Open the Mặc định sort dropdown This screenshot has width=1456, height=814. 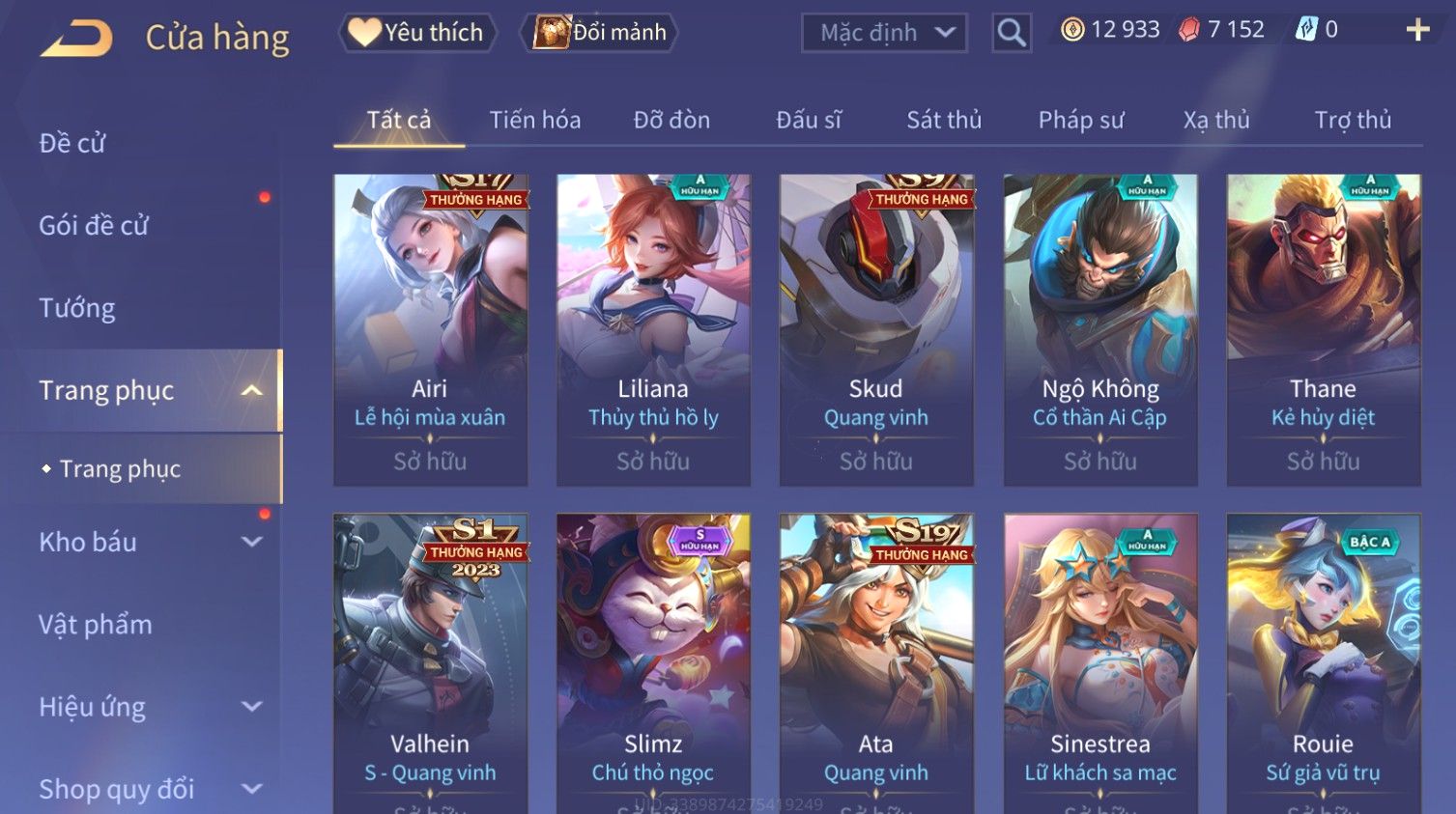(x=884, y=33)
